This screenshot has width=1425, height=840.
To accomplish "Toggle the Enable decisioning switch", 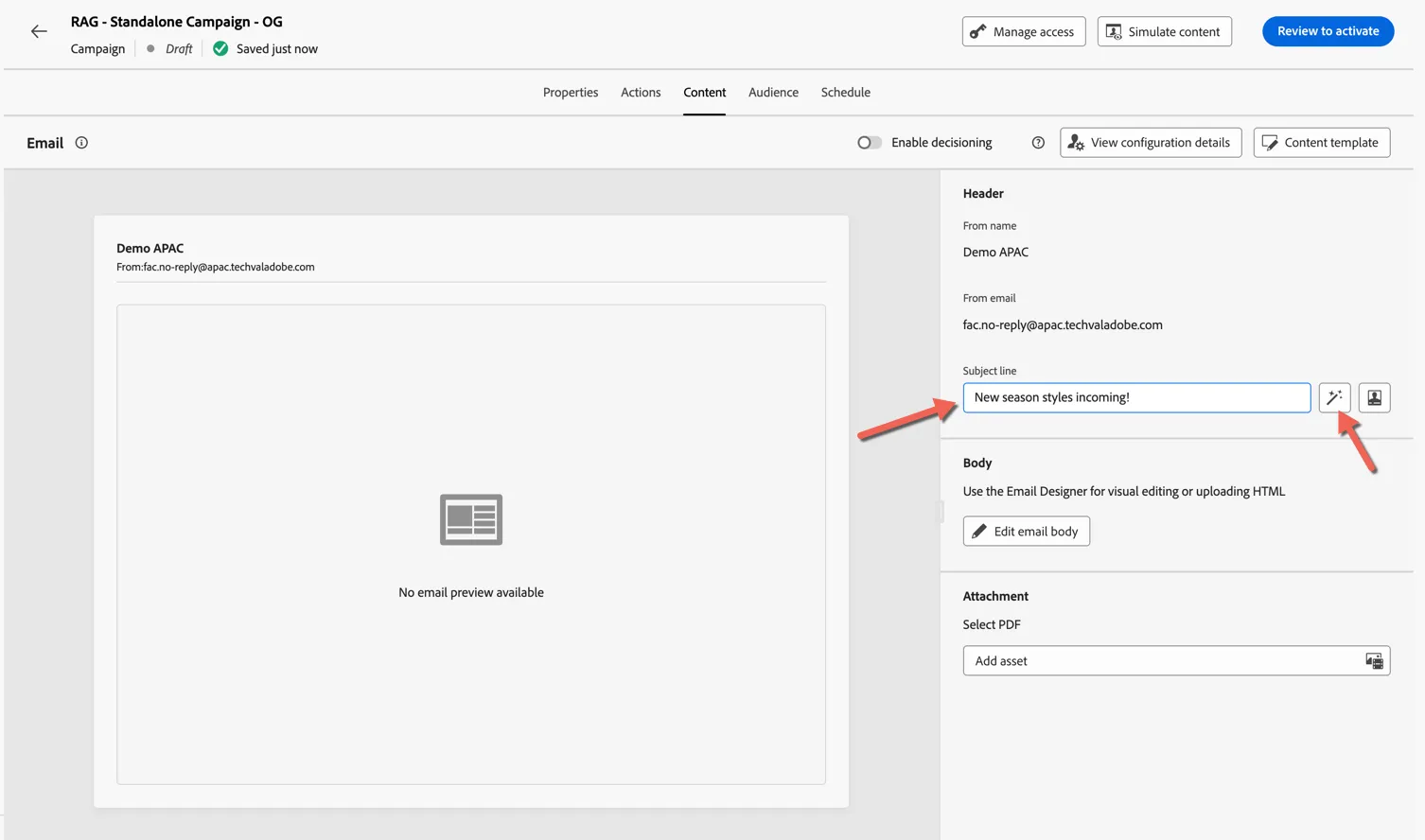I will tap(870, 143).
